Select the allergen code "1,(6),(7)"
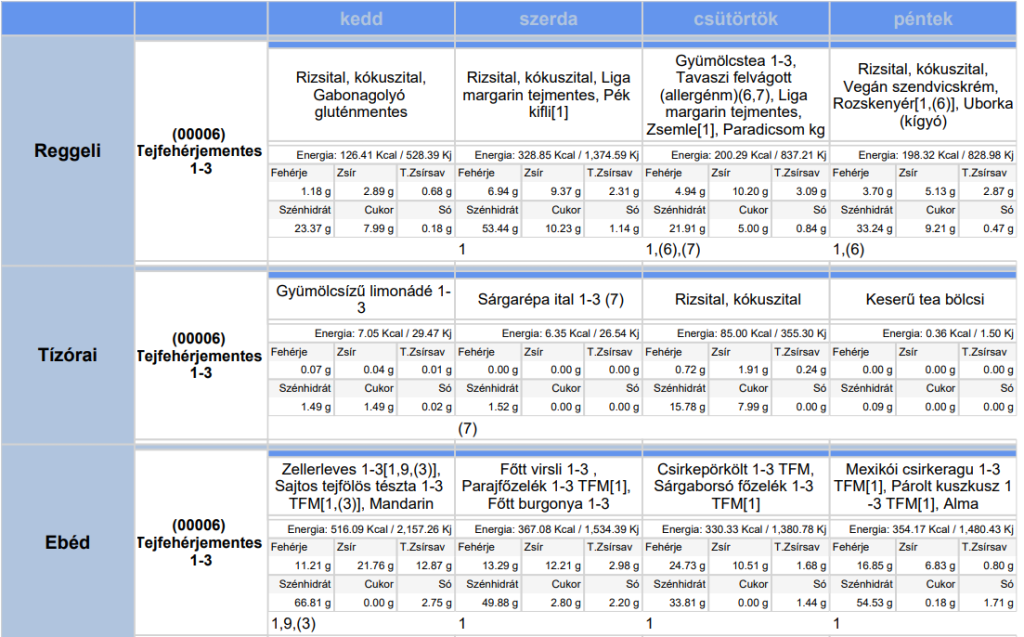 click(673, 249)
